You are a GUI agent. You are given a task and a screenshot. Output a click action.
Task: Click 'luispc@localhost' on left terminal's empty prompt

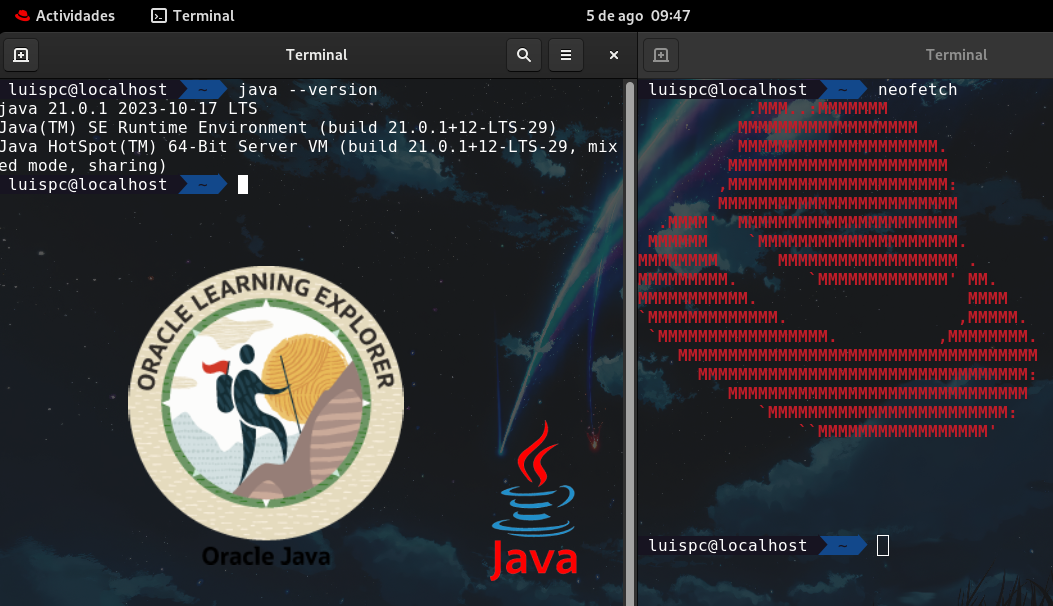tap(88, 185)
